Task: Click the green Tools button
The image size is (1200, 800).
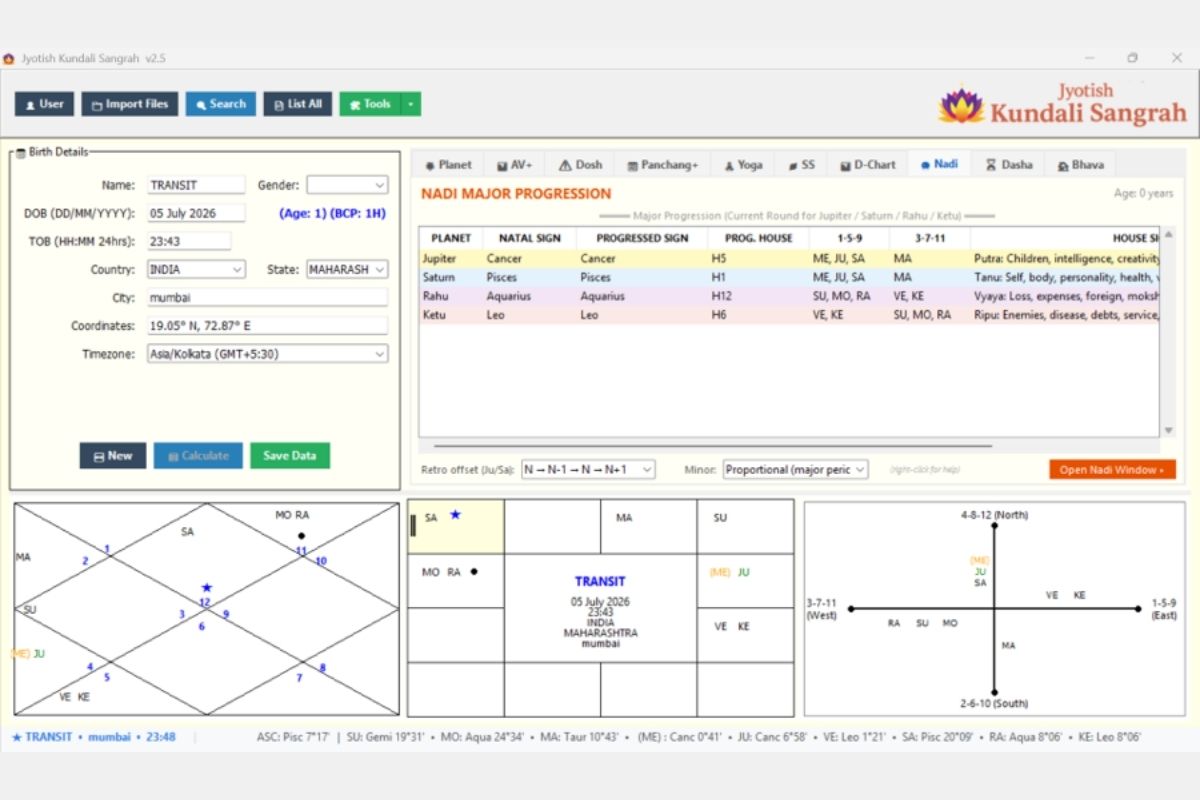Action: 370,104
